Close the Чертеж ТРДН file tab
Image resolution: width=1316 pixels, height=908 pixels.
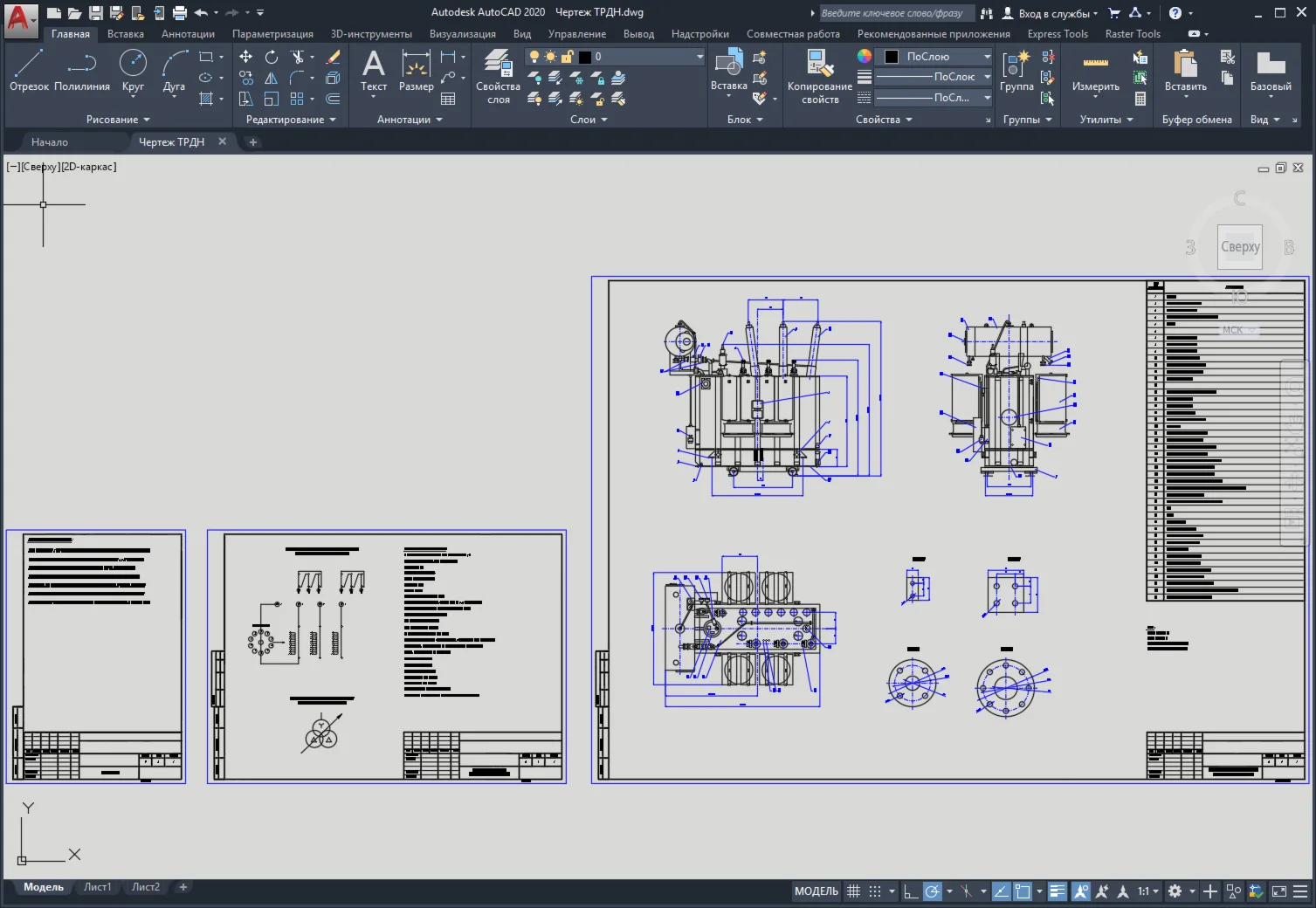[x=223, y=141]
